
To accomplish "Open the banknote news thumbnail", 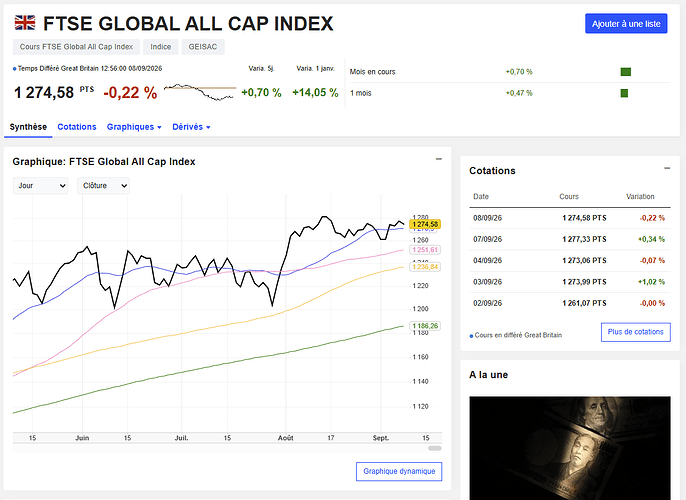I will coord(570,448).
